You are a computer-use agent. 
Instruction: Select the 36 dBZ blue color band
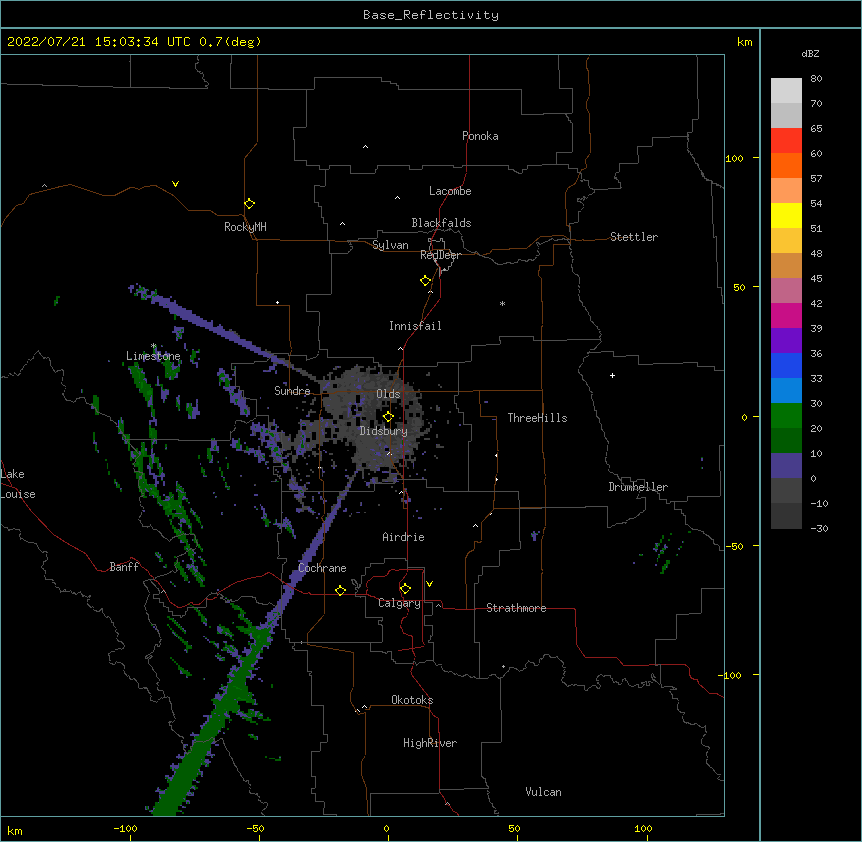click(786, 365)
